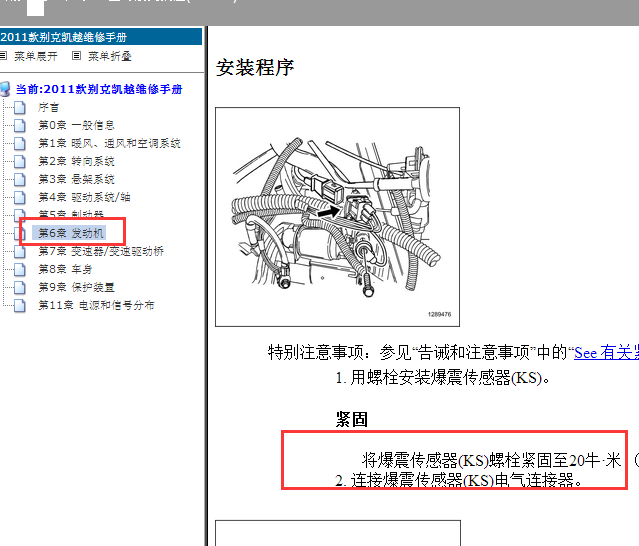Select the root node 当前:2011款别克凯越维修手册
The width and height of the screenshot is (639, 546).
click(99, 89)
